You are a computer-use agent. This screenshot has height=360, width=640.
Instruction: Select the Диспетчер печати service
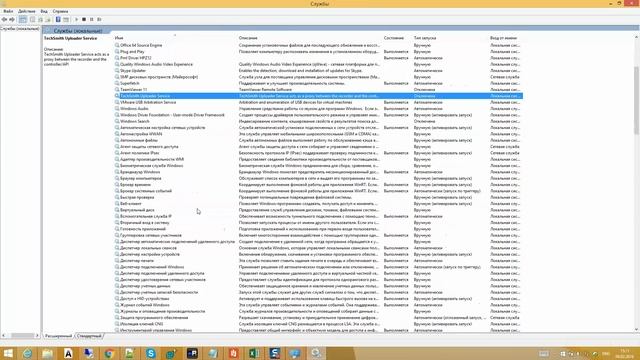pos(137,260)
